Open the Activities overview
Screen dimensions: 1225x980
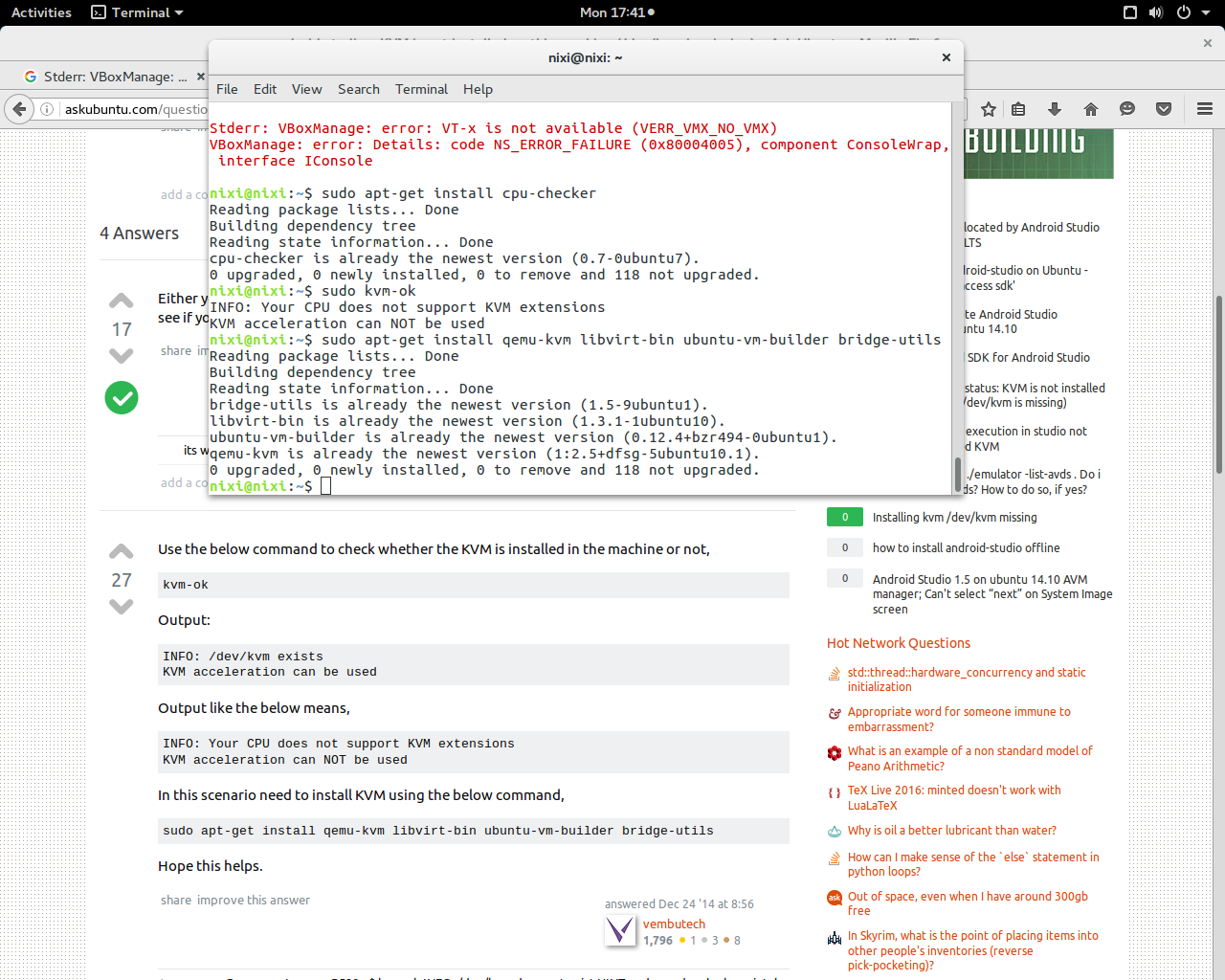pos(41,12)
